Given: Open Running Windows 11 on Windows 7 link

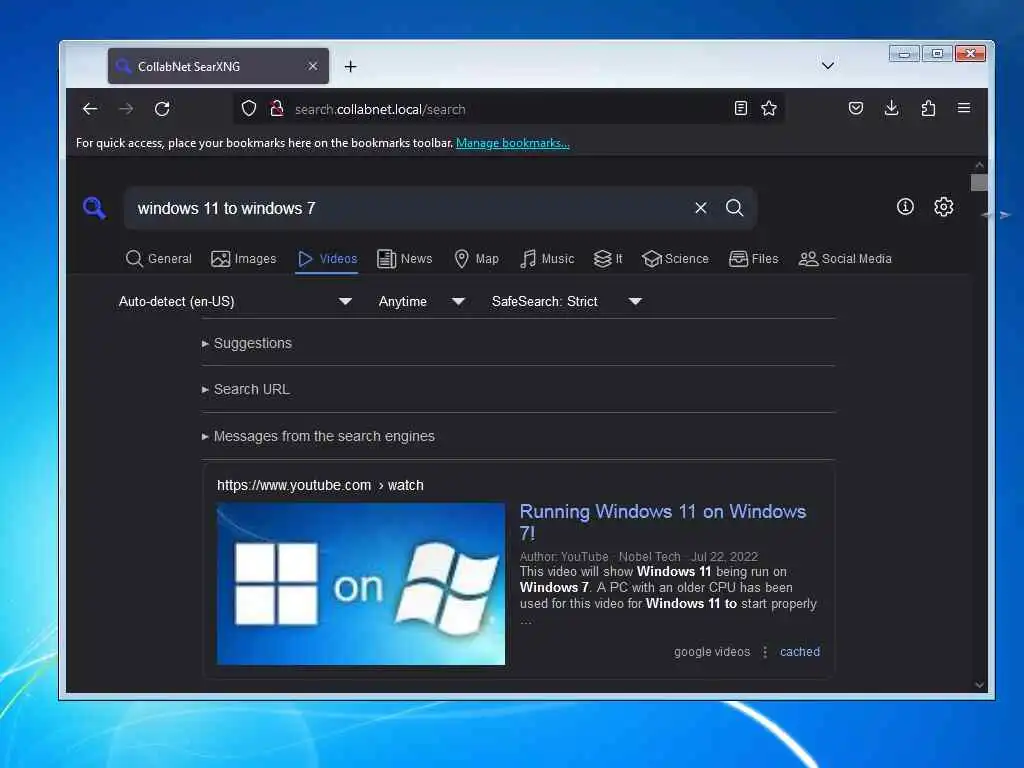Looking at the screenshot, I should point(663,522).
